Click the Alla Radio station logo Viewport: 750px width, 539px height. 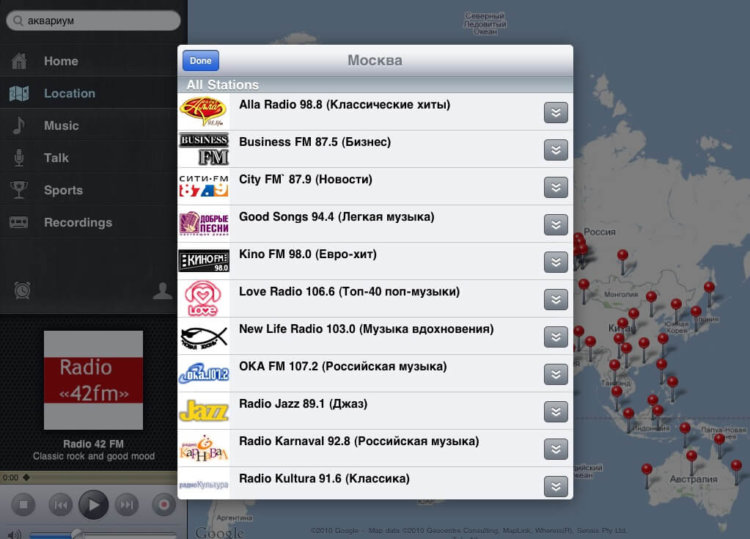pos(204,111)
